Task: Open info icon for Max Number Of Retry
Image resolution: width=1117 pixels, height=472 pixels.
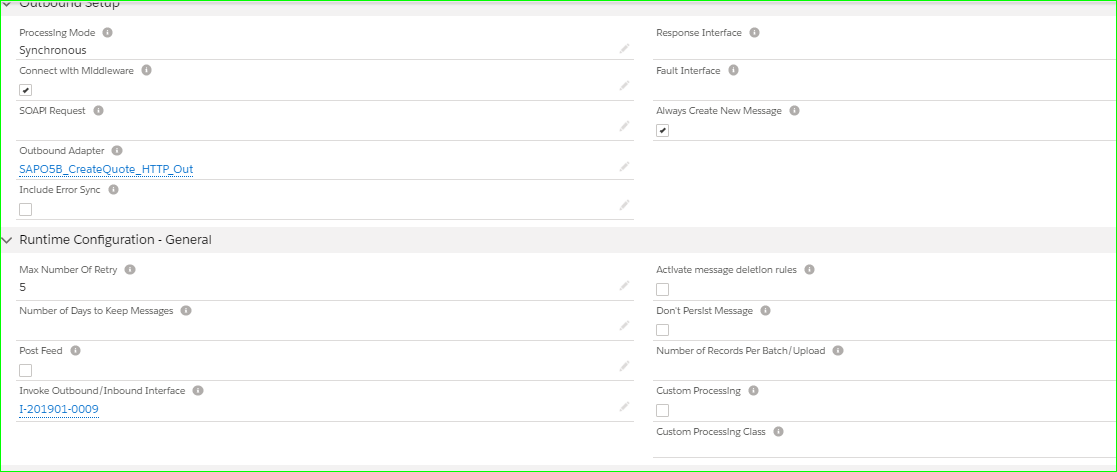Action: tap(130, 270)
